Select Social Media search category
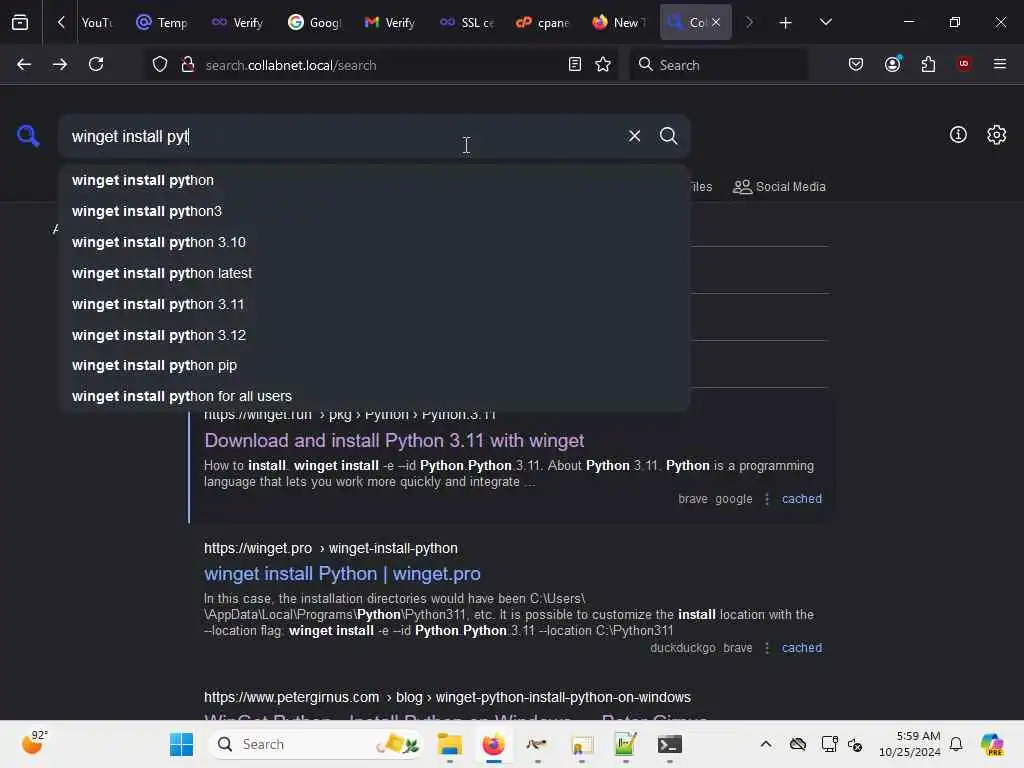Viewport: 1024px width, 768px height. click(779, 187)
